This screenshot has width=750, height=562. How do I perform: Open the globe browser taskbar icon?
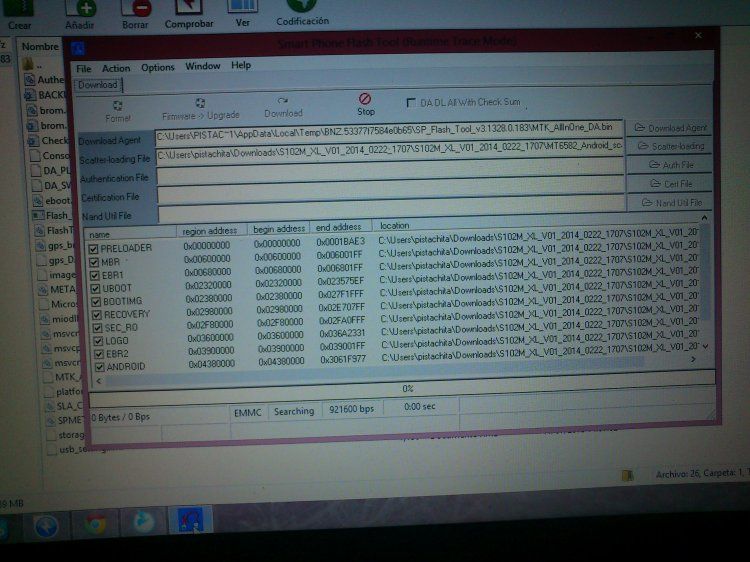[x=46, y=525]
